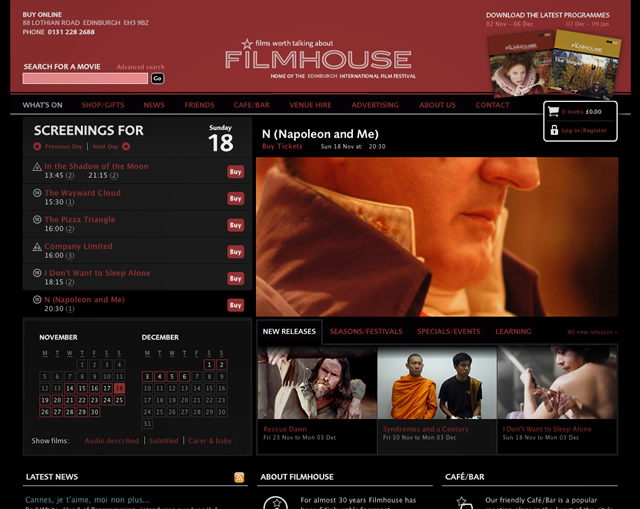This screenshot has height=509, width=640.
Task: Open In the Shadow of the Moon title
Action: [96, 166]
